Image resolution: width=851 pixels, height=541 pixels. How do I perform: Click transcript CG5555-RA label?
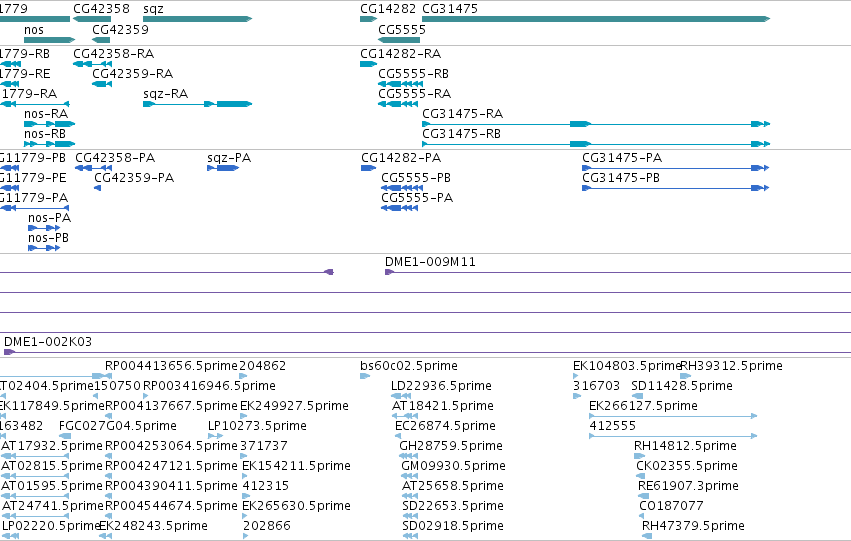point(415,94)
